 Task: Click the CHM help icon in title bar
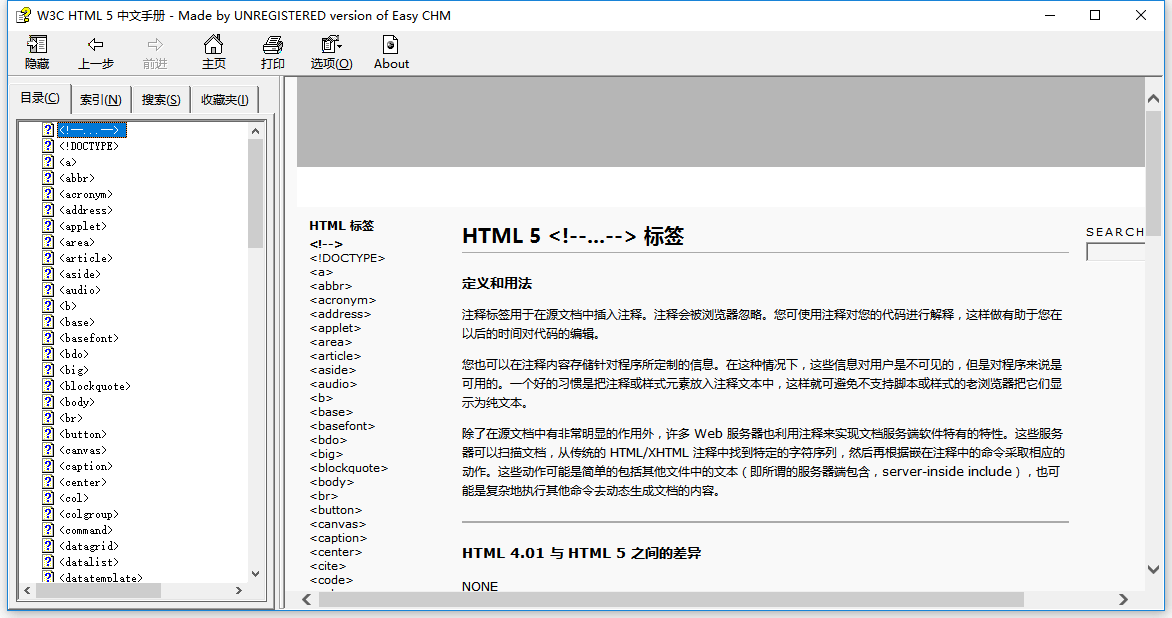pyautogui.click(x=22, y=15)
